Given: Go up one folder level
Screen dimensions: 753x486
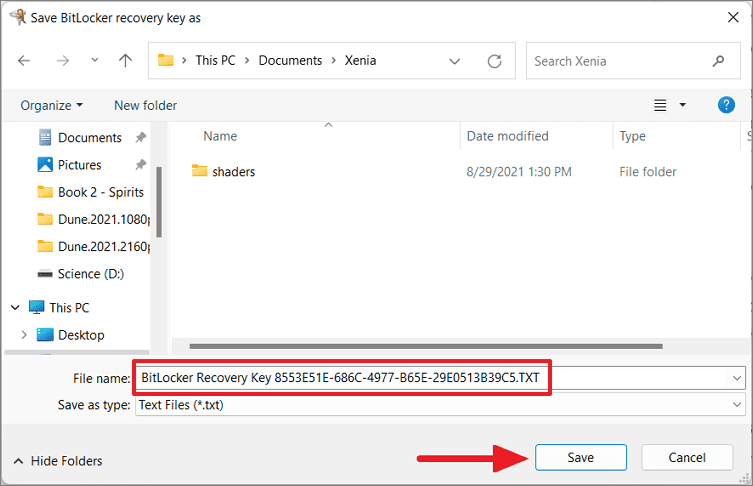Looking at the screenshot, I should click(125, 61).
